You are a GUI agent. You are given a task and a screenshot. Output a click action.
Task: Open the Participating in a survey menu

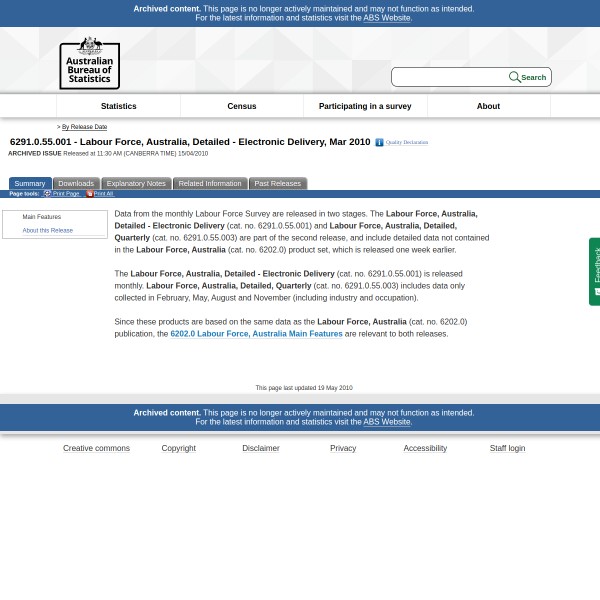(x=364, y=106)
